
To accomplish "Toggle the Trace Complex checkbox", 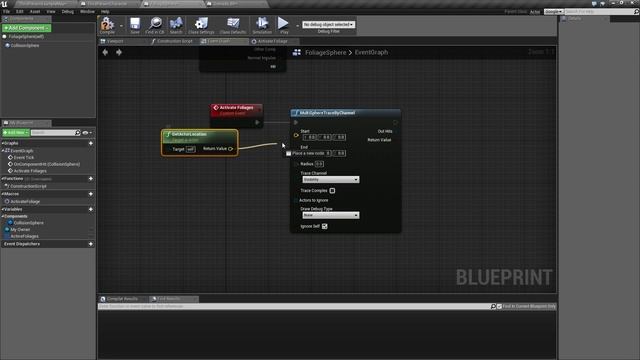I will pos(332,191).
